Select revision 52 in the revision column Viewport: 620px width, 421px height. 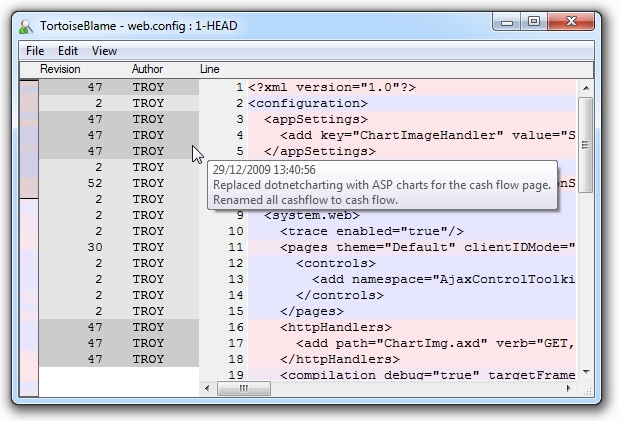[95, 183]
